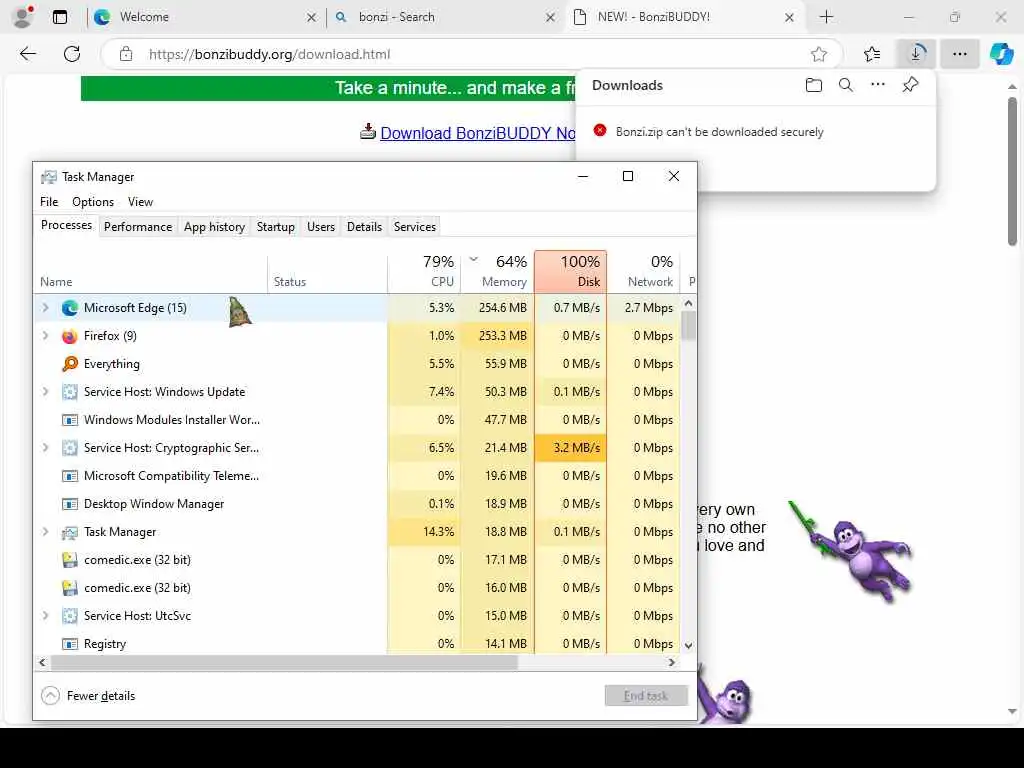Reload the page with the refresh icon
Image resolution: width=1024 pixels, height=768 pixels.
click(72, 54)
